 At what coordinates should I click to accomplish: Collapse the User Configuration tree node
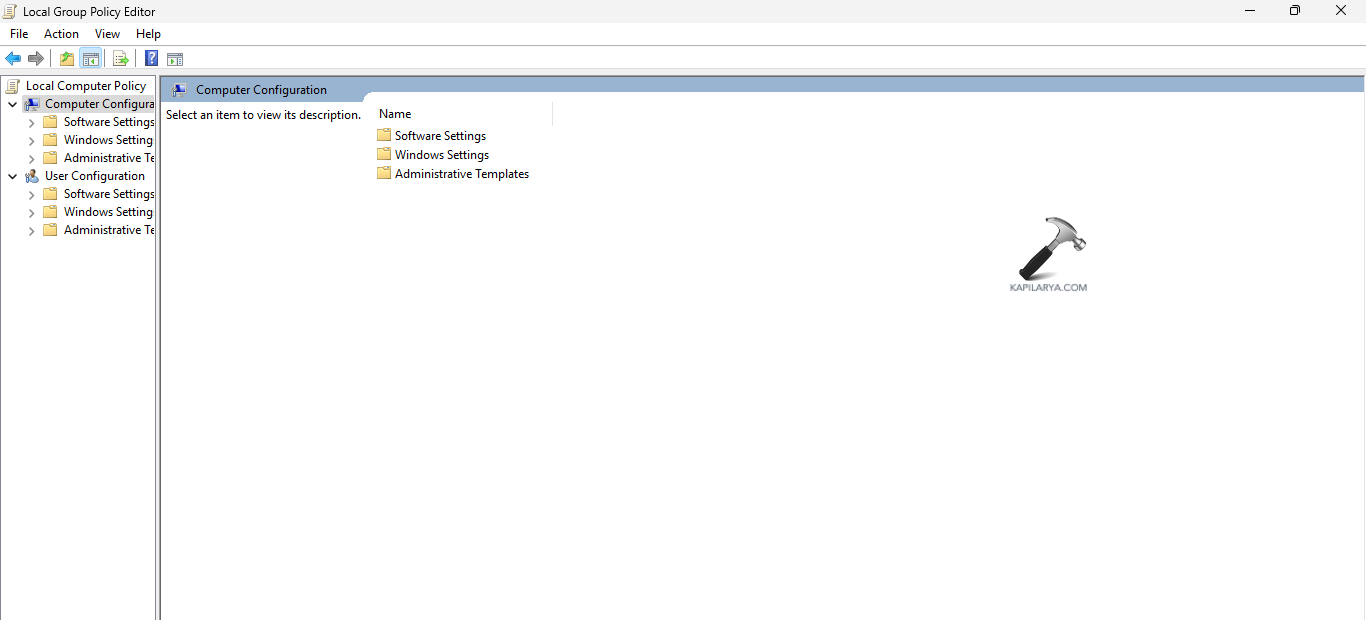click(x=12, y=176)
